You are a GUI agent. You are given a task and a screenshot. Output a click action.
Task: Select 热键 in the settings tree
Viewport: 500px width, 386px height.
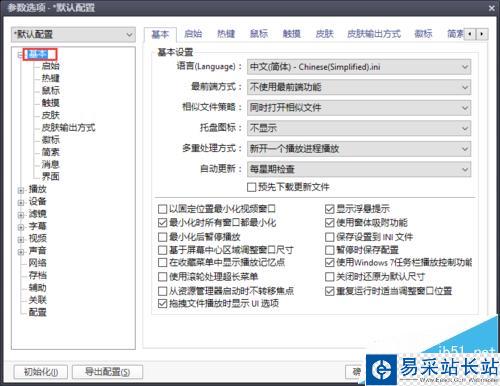(x=50, y=78)
